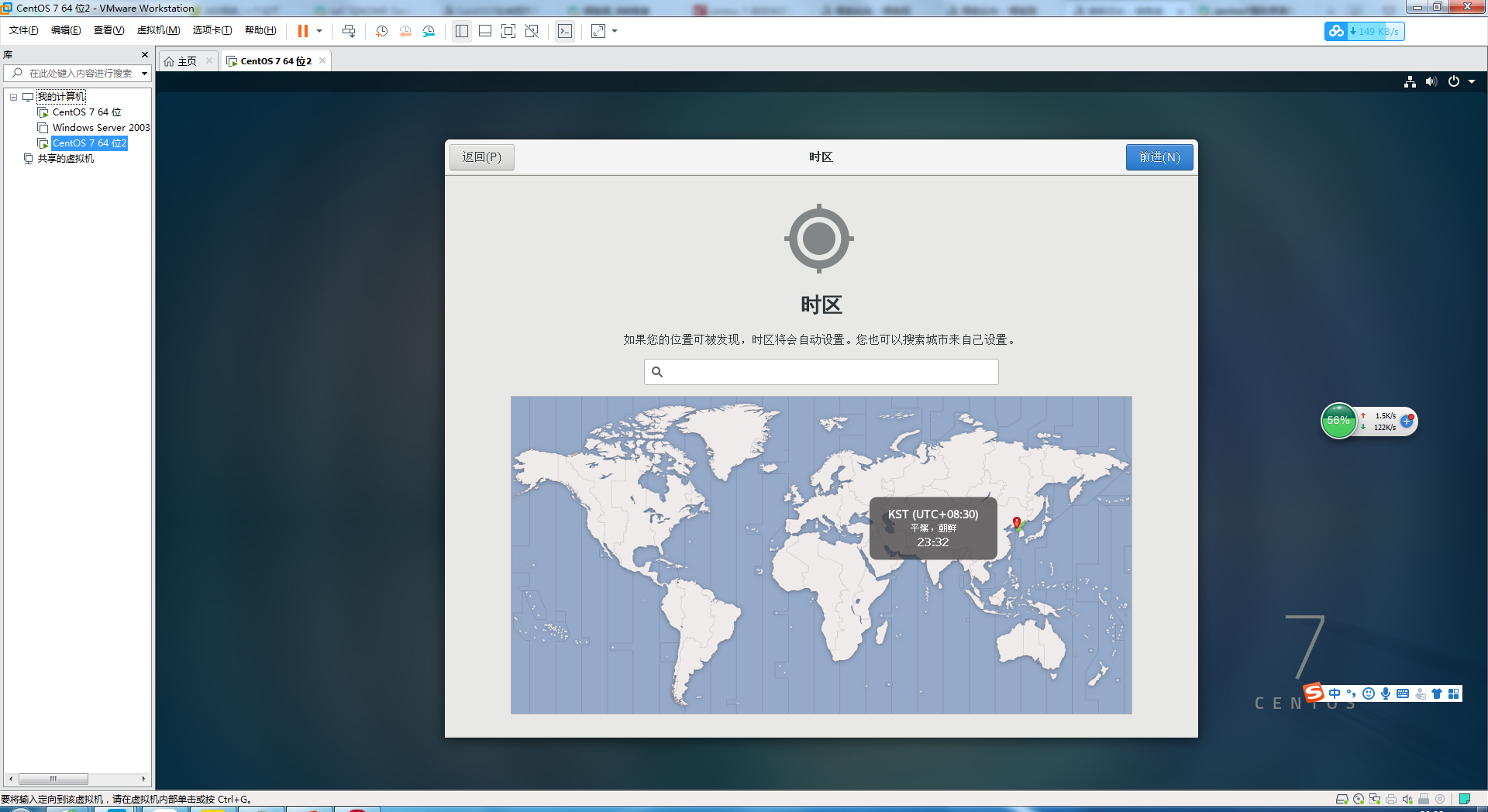The height and width of the screenshot is (812, 1488).
Task: Toggle Chinese punctuation mode on IME bar
Action: 1352,693
